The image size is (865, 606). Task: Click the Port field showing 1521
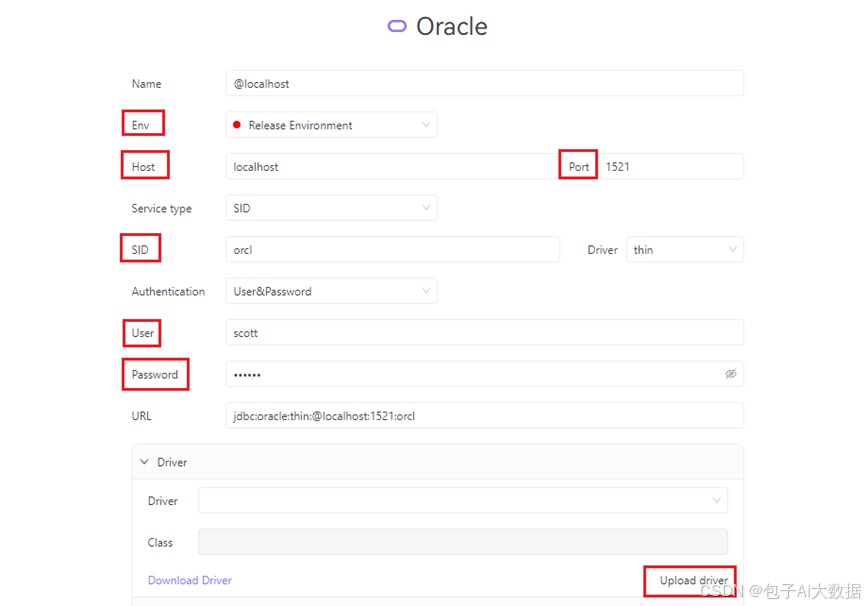[670, 167]
